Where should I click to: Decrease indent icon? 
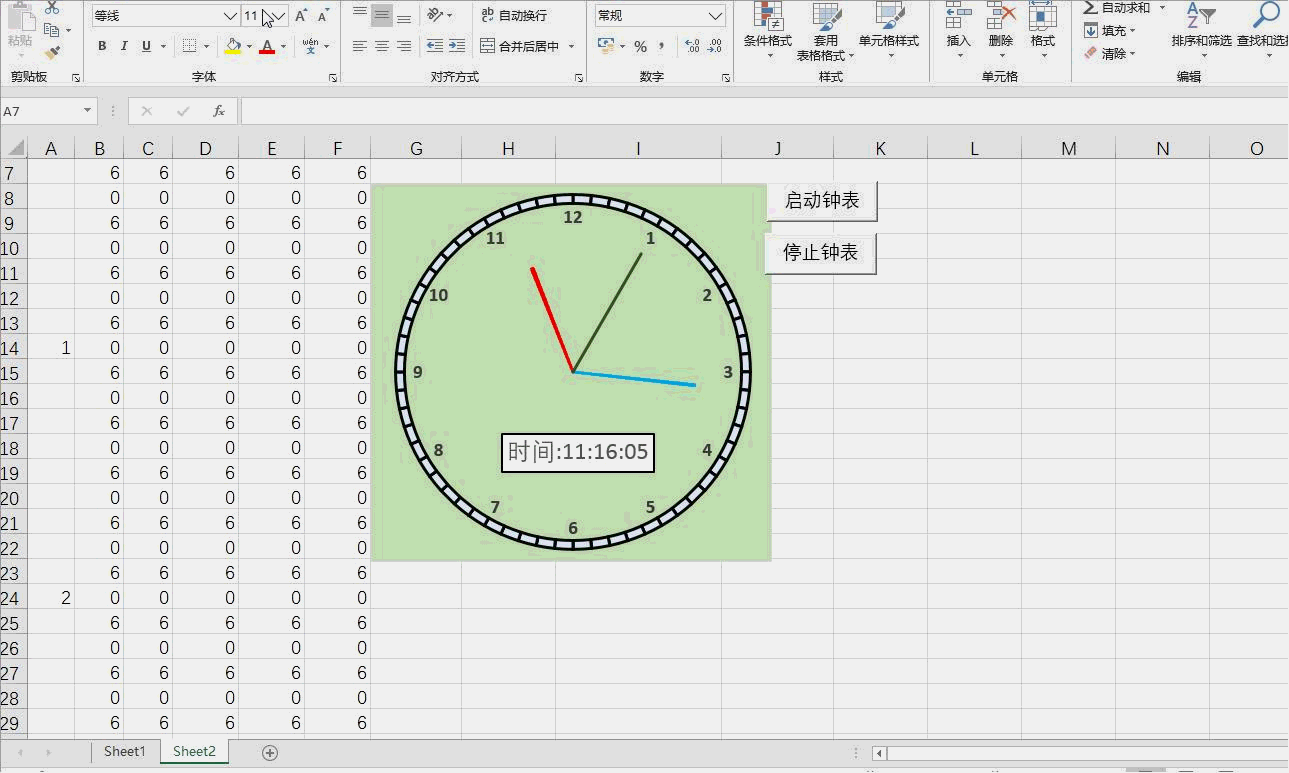tap(435, 46)
